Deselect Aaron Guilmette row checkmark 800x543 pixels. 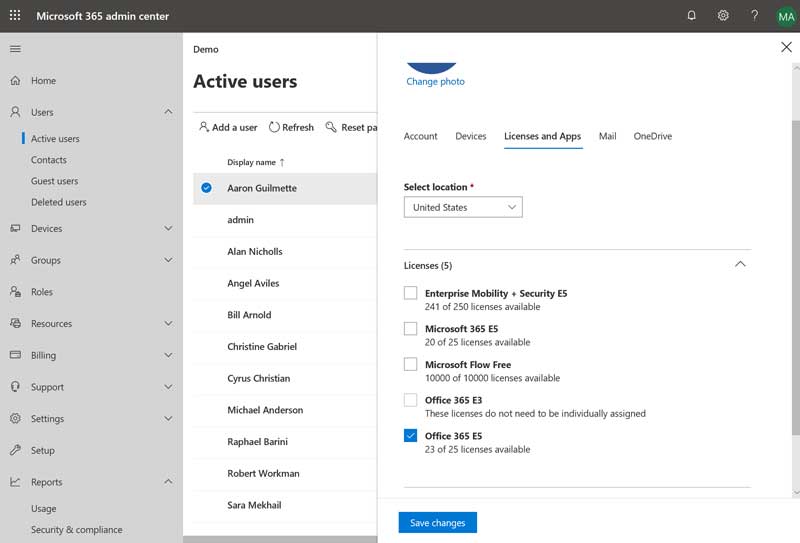pyautogui.click(x=206, y=188)
